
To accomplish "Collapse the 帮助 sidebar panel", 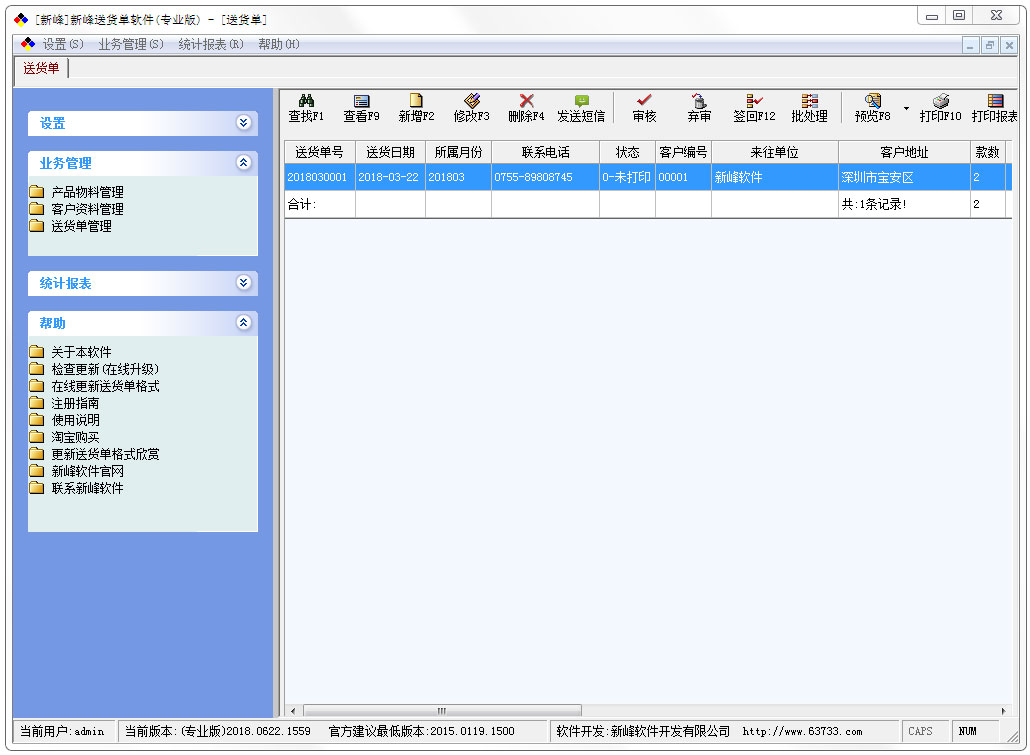I will click(244, 323).
